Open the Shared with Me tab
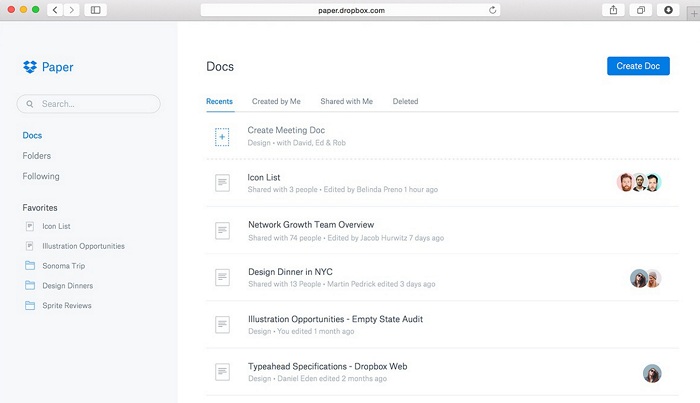700x403 pixels. (x=346, y=101)
